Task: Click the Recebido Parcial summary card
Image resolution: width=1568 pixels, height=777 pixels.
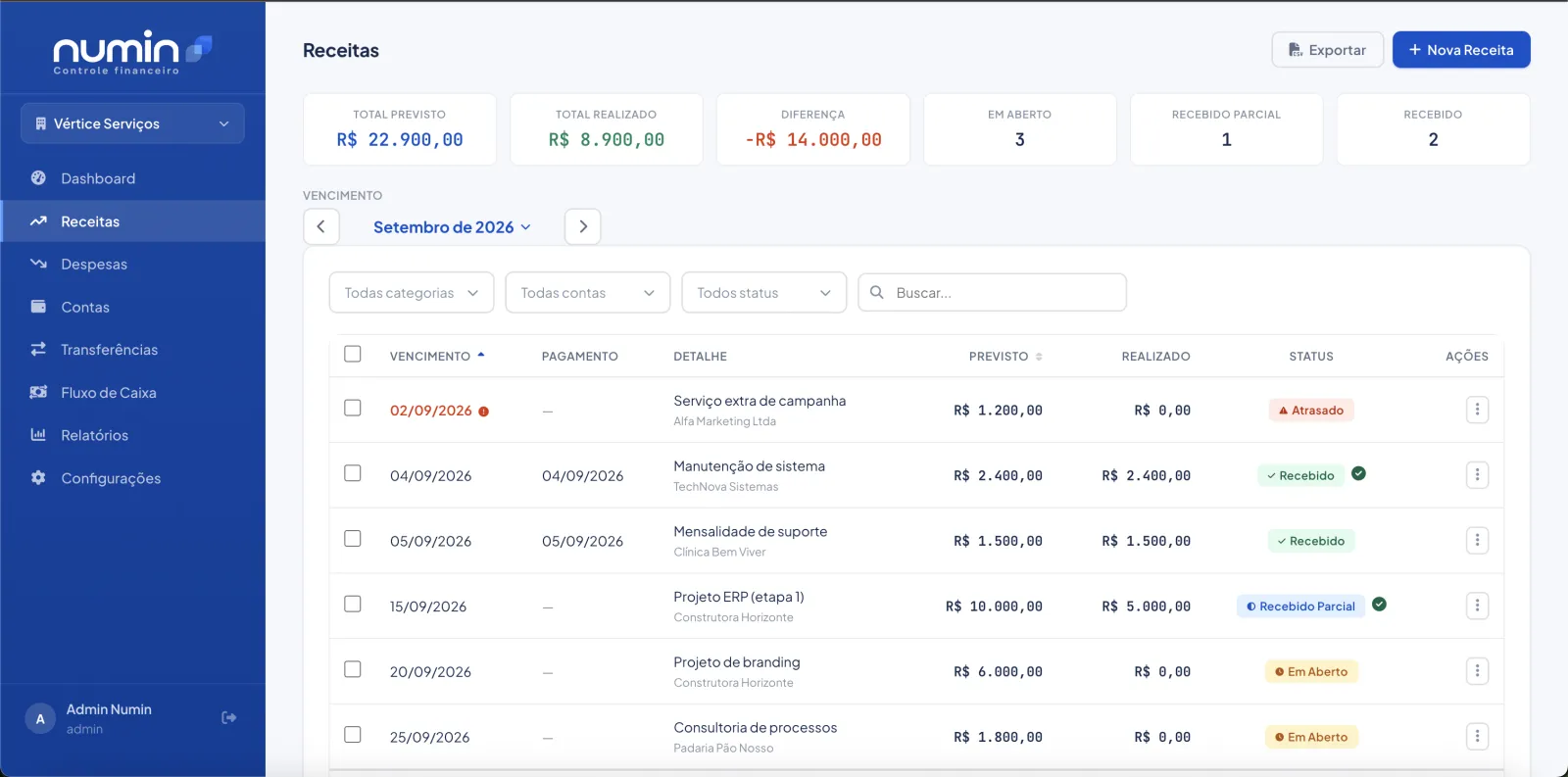Action: [1226, 129]
